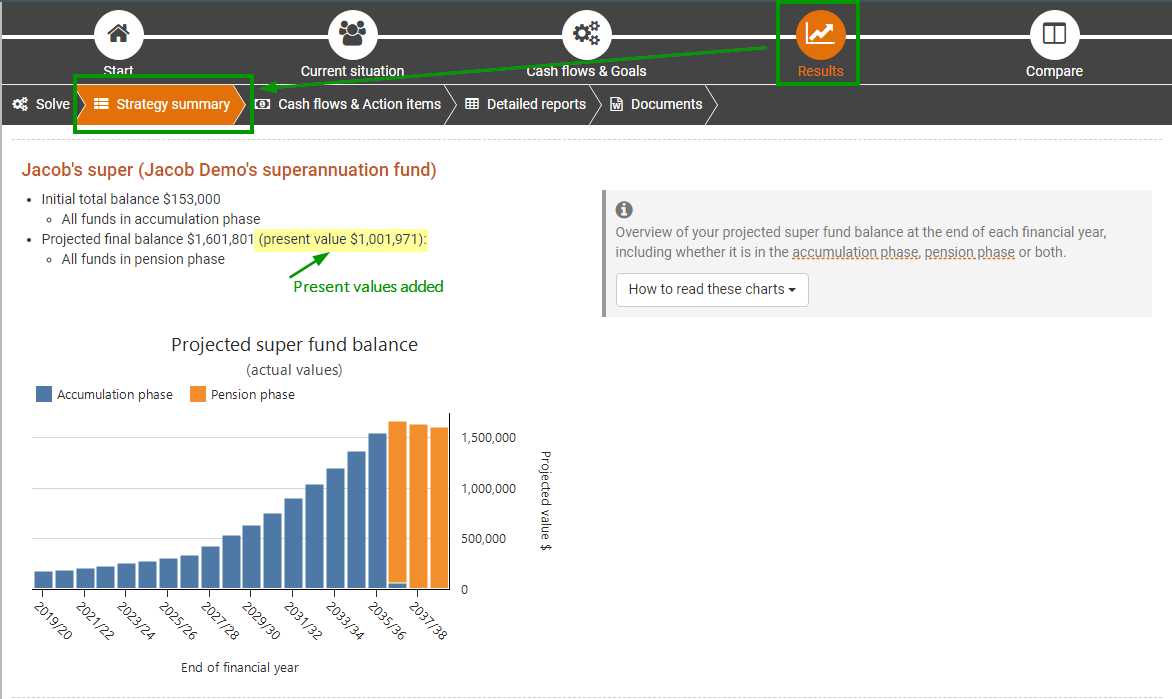
Task: Select the Results chart icon
Action: (820, 35)
